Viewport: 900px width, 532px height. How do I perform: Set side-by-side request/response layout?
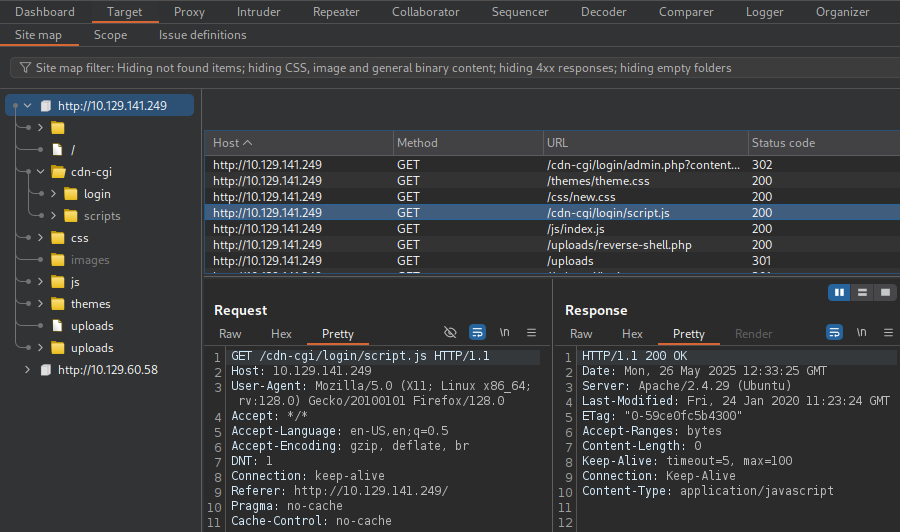pos(839,293)
